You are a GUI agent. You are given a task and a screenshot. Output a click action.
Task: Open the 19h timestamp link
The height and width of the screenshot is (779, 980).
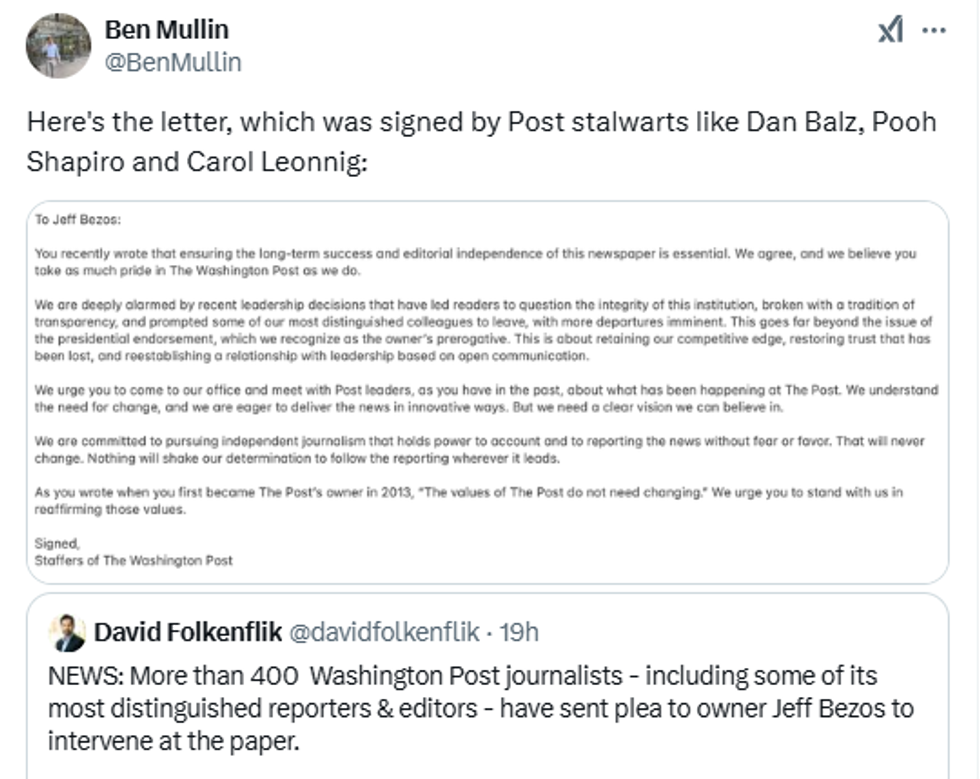[x=517, y=632]
